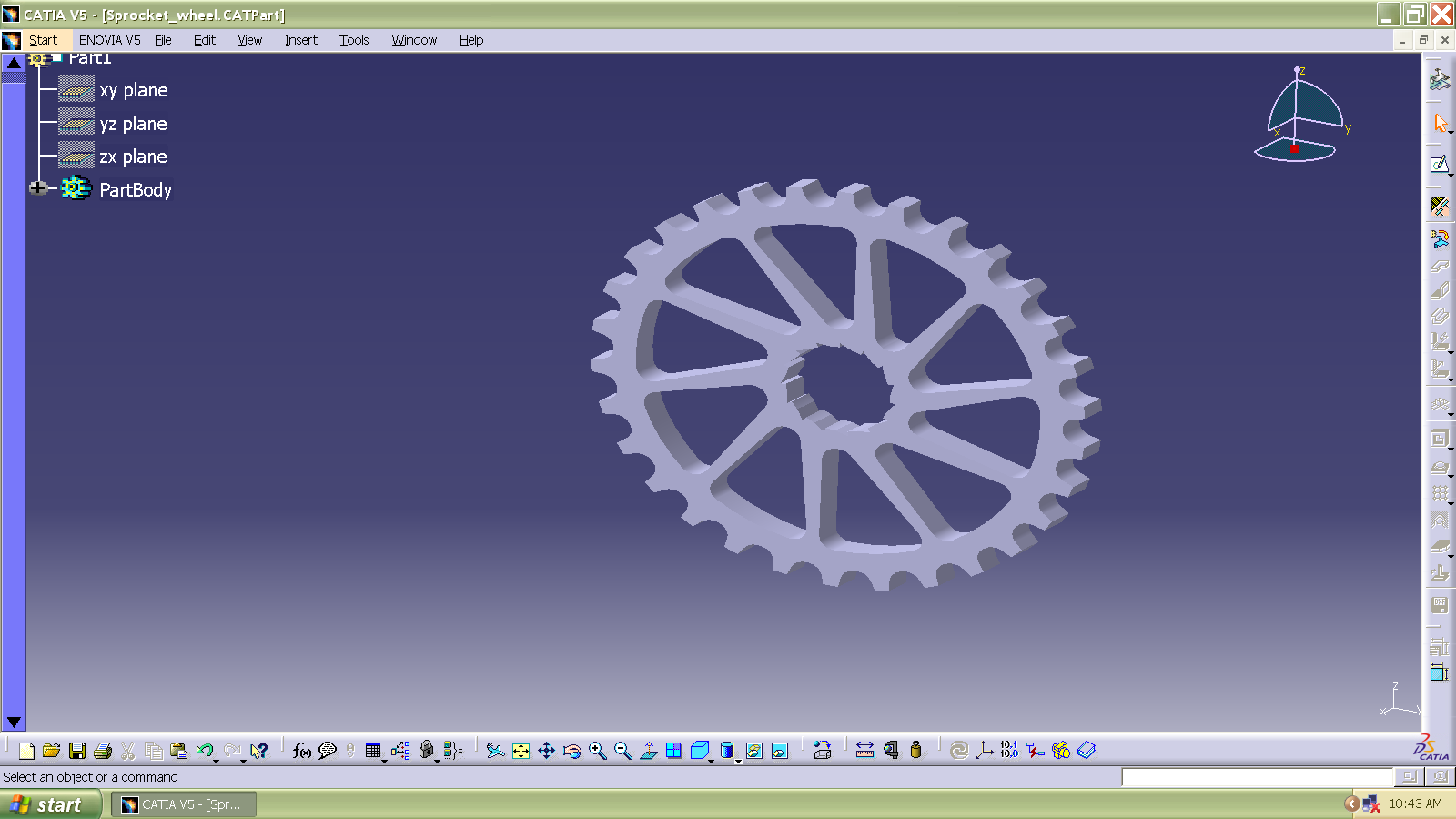Select yz plane in the tree
The image size is (1456, 819).
pos(134,124)
